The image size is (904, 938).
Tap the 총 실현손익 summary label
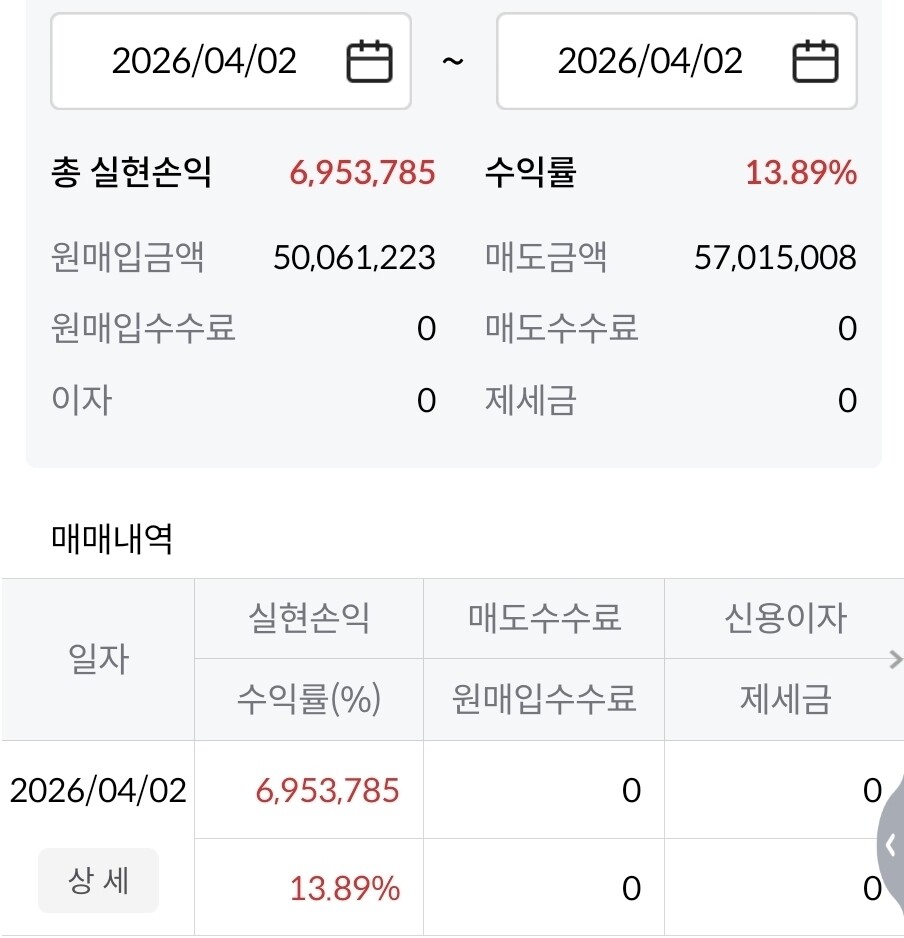tap(131, 173)
